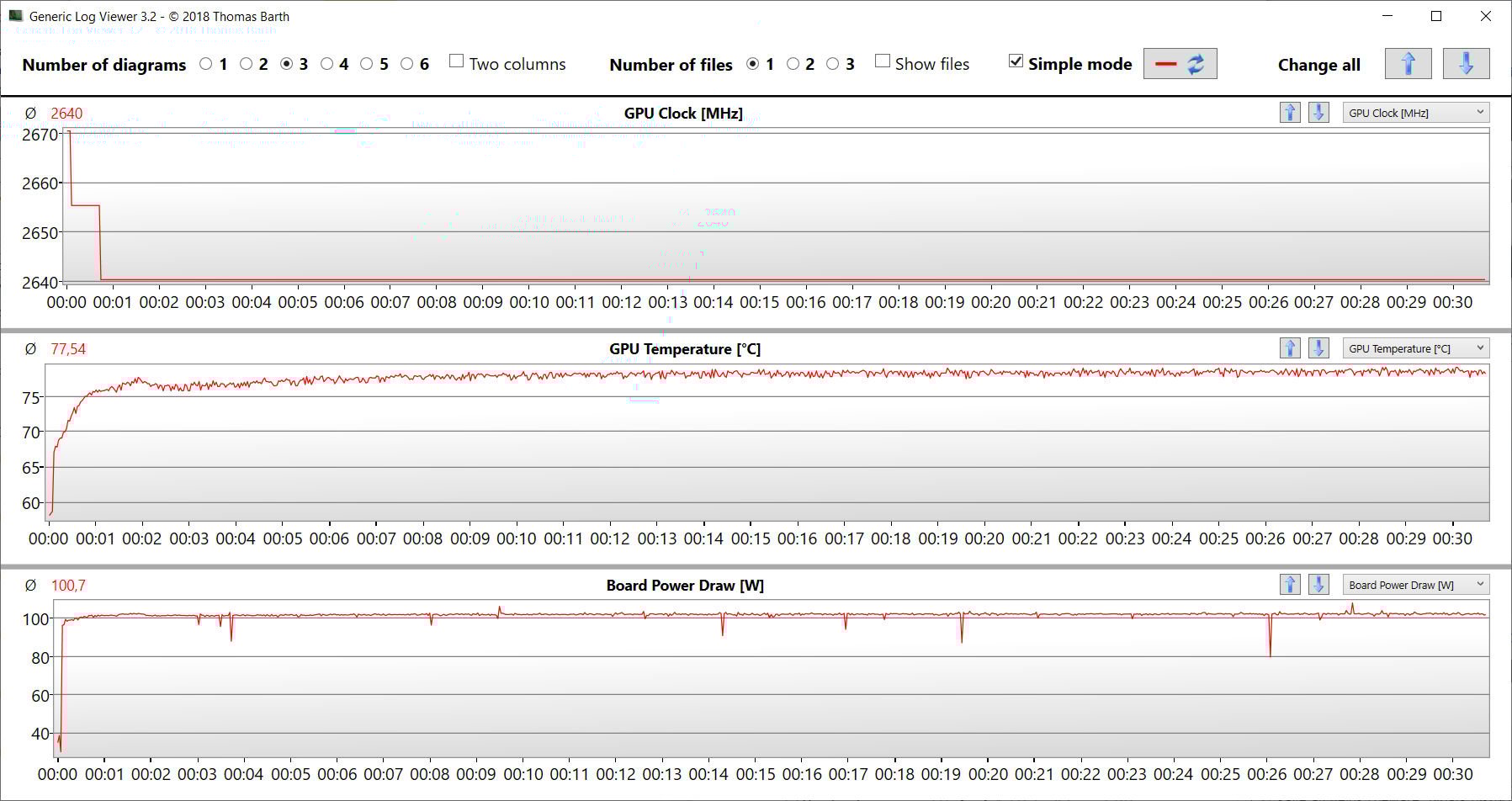1512x801 pixels.
Task: Click the Board Power Draw [W] chart title
Action: (x=685, y=586)
